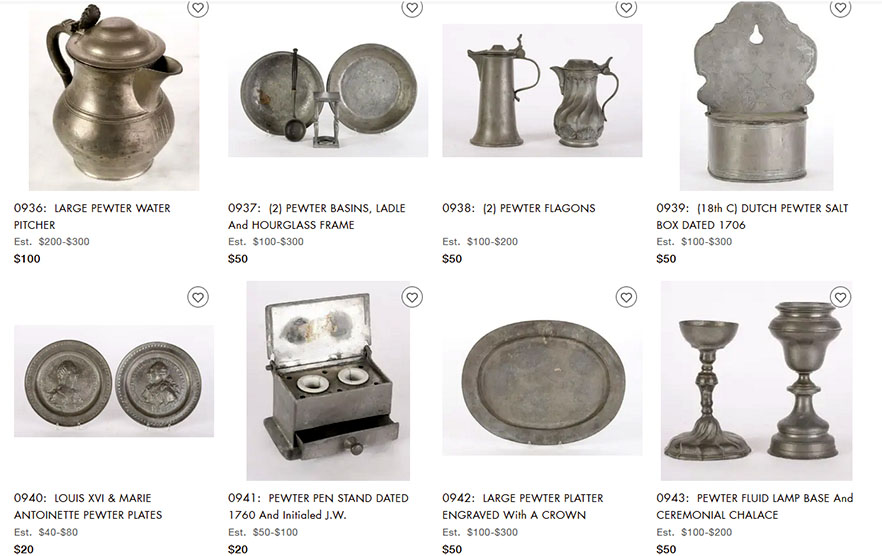Open lot 0937 Pewter Basins, Ladle title link
The width and height of the screenshot is (882, 556).
(317, 217)
